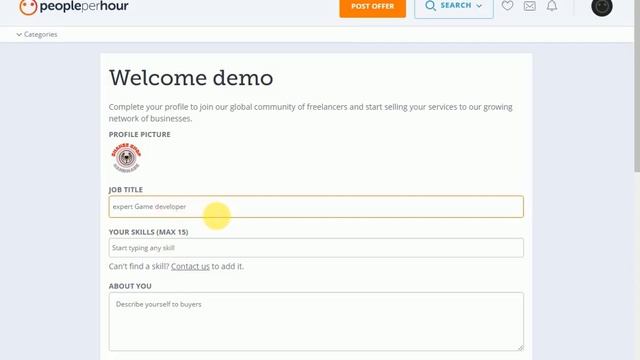Click the 'Welcome demo' heading
This screenshot has width=640, height=360.
tap(191, 78)
